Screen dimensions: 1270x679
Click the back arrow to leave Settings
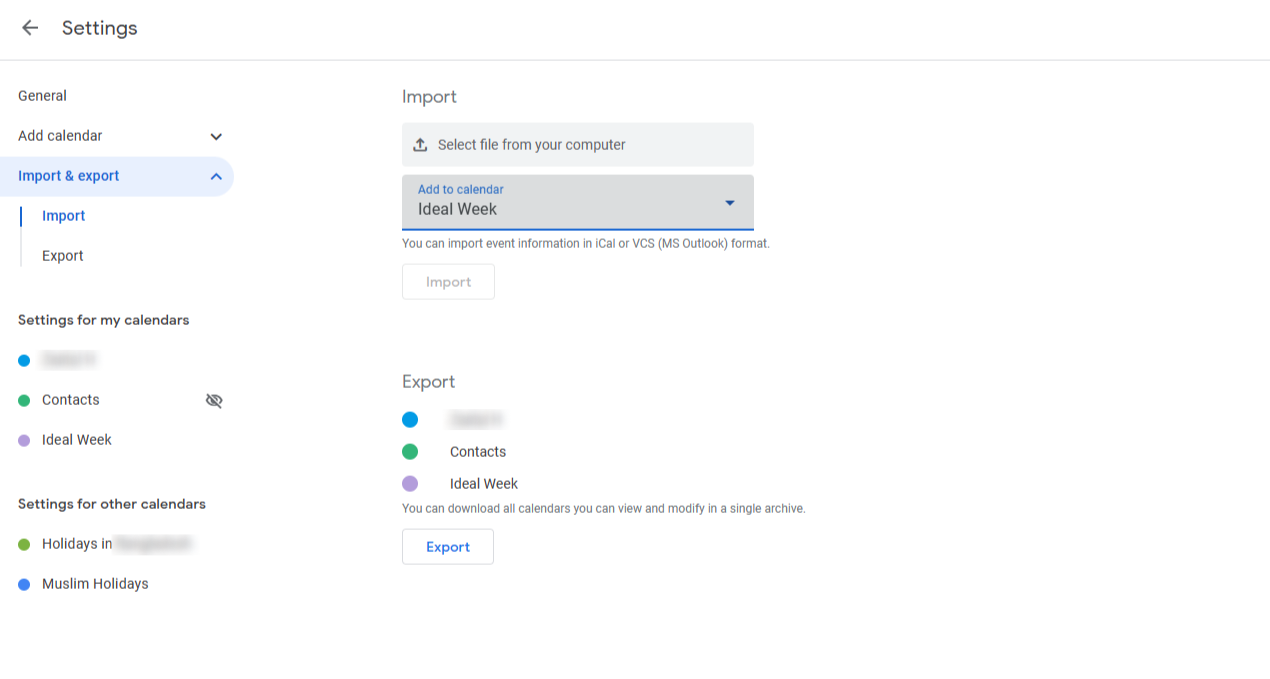tap(30, 28)
